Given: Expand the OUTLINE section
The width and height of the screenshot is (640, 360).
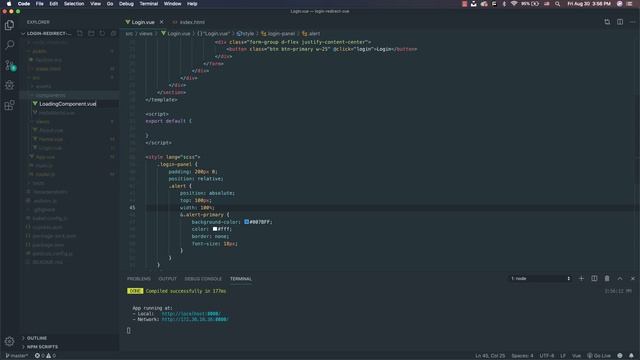Looking at the screenshot, I should pos(37,338).
